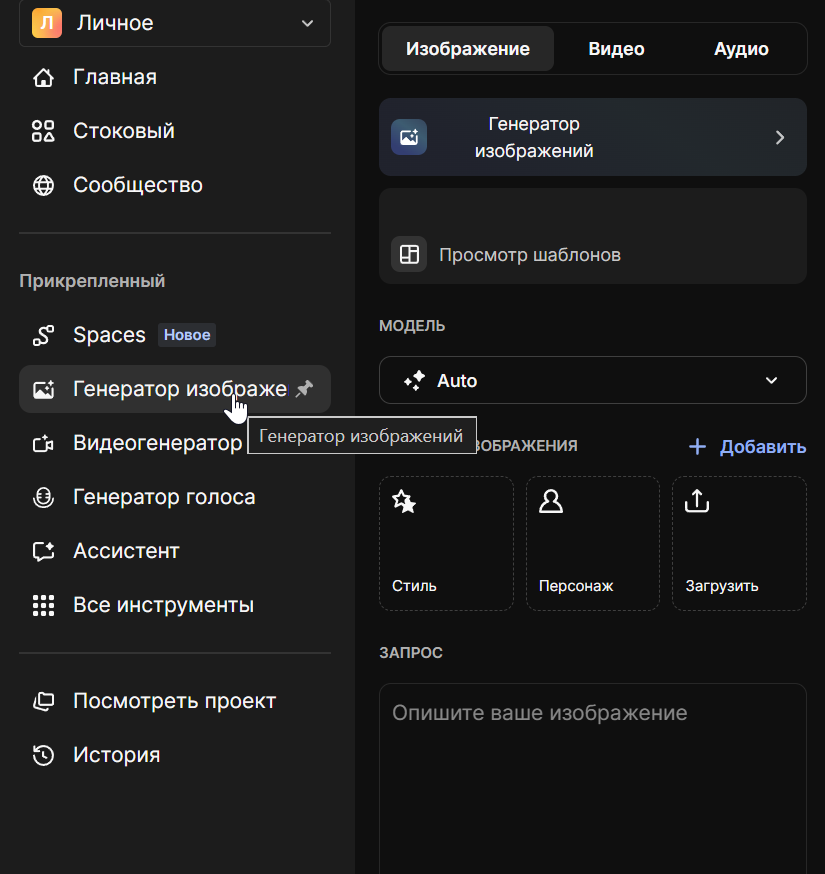Switch to the Аудио tab
The width and height of the screenshot is (825, 874).
tap(741, 49)
